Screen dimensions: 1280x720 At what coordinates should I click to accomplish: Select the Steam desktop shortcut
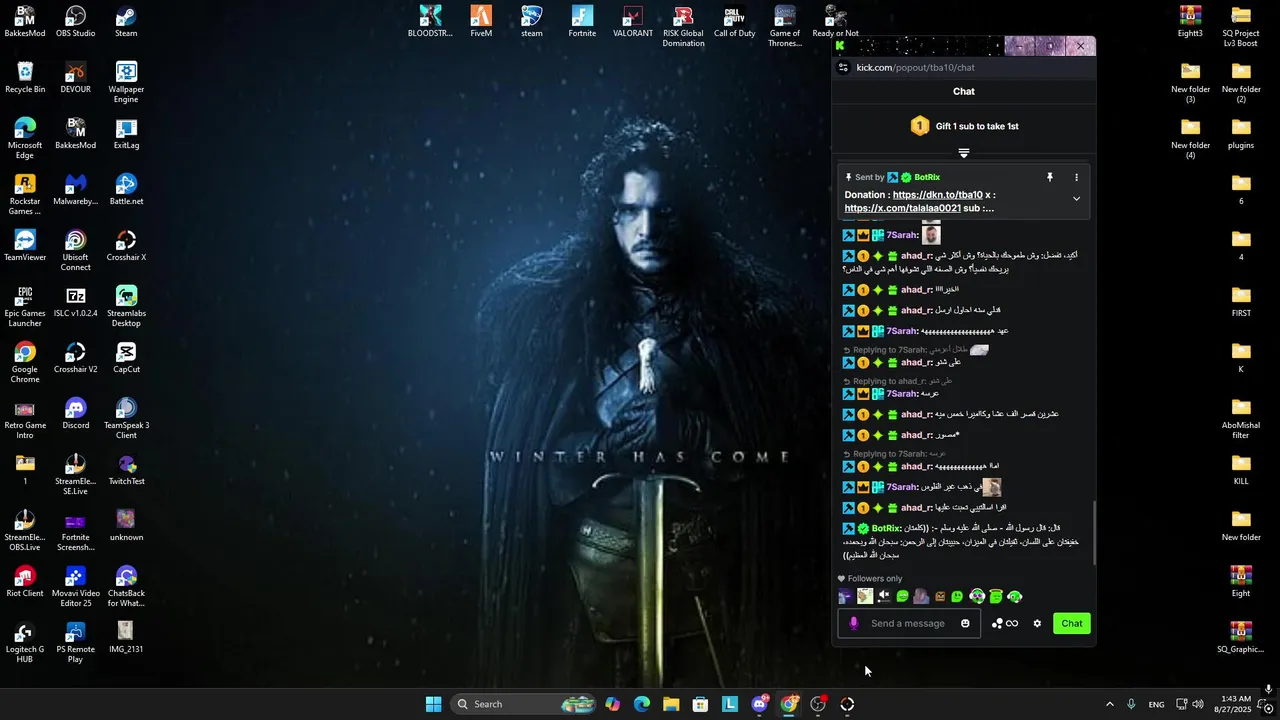click(x=126, y=22)
